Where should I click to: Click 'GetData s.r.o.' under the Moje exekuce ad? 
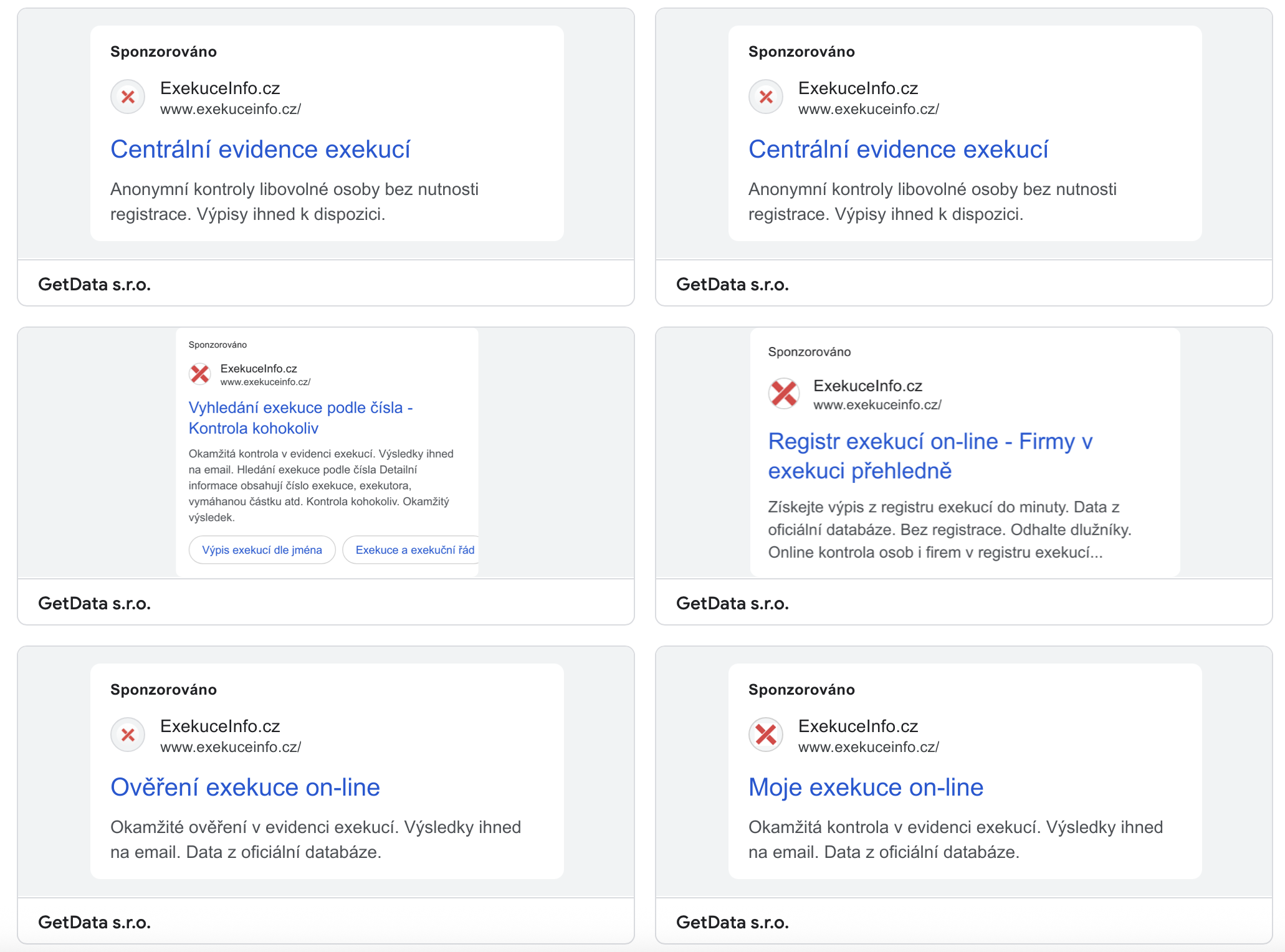click(x=733, y=922)
